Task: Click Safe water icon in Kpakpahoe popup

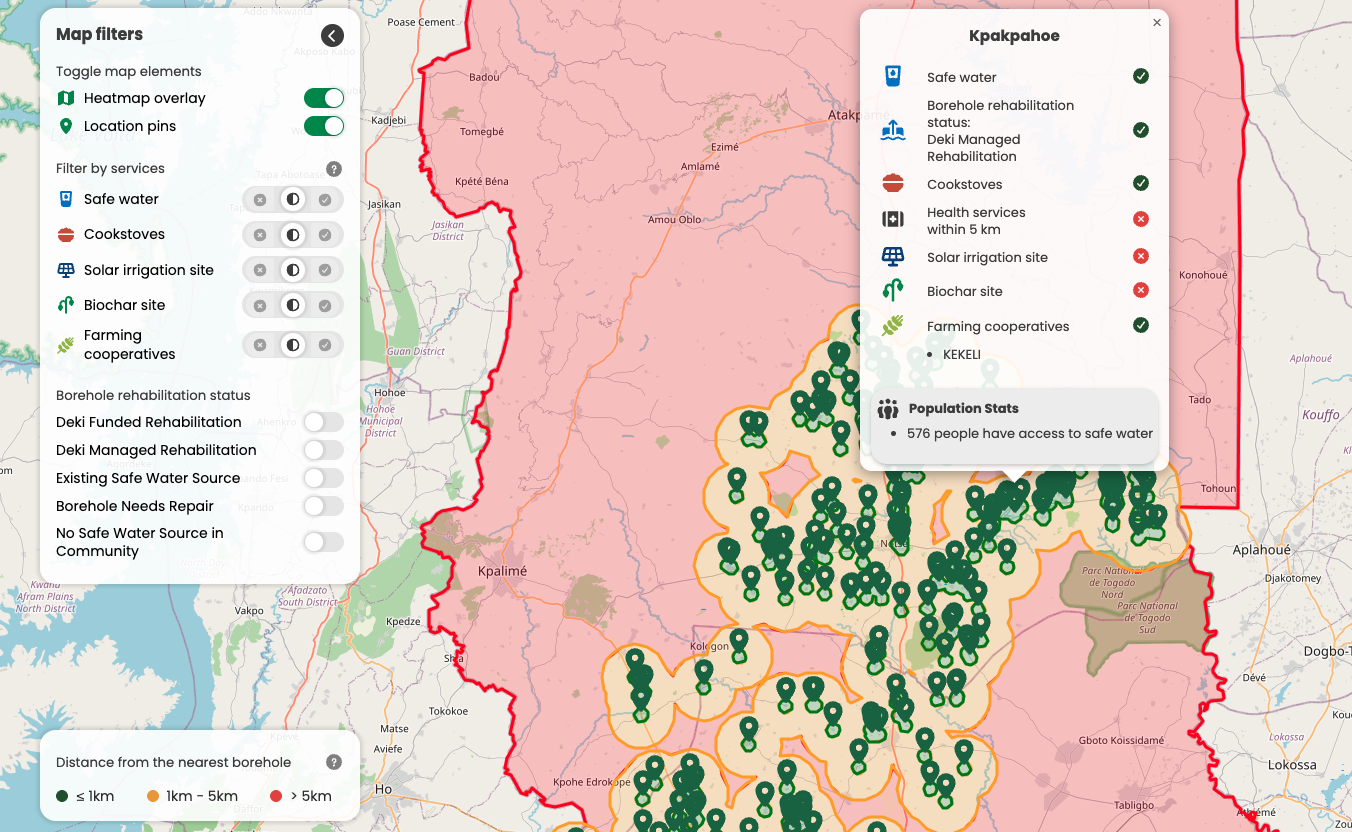Action: point(893,77)
